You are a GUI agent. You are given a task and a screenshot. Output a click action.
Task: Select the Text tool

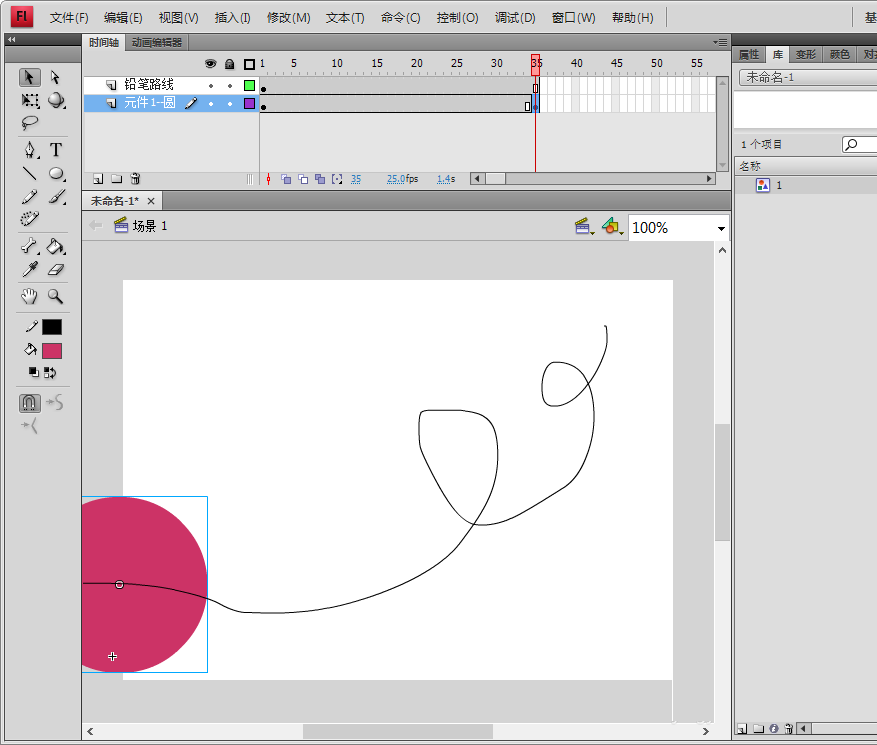coord(56,150)
